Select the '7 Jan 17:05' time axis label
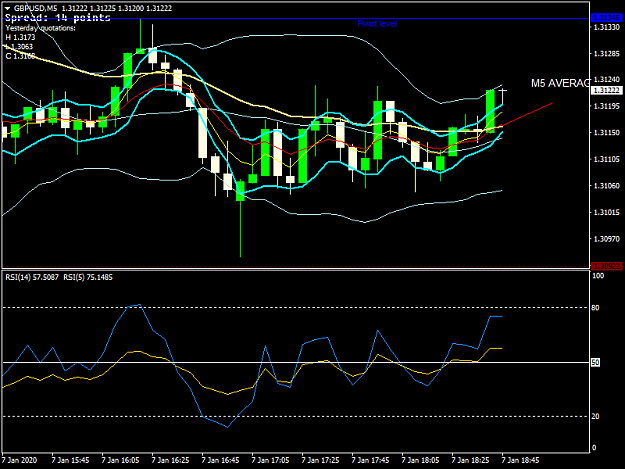The width and height of the screenshot is (625, 469). pos(270,460)
